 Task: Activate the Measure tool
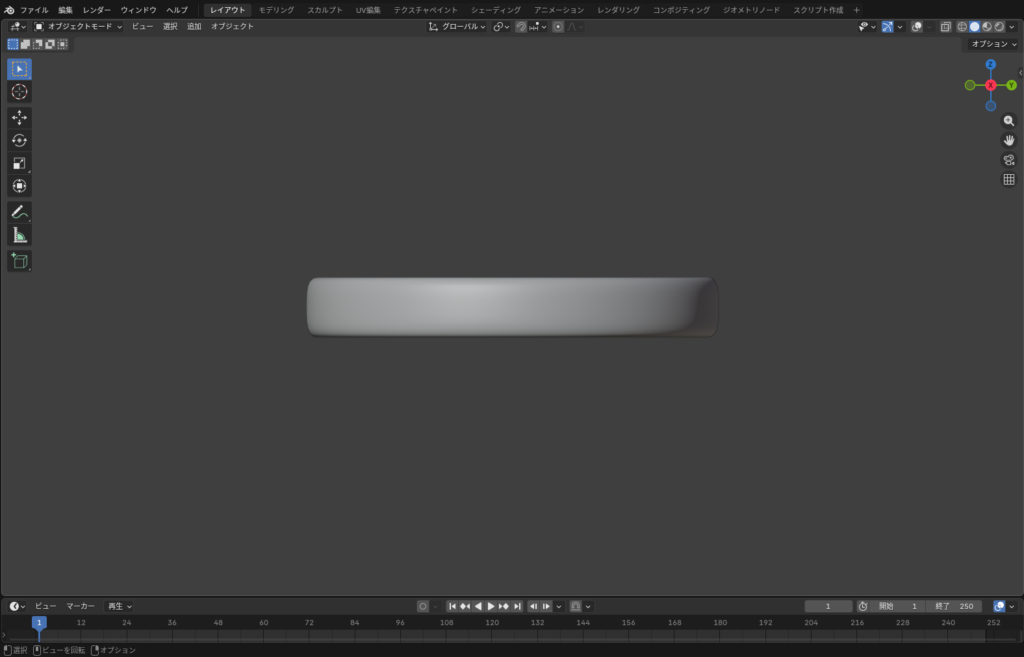pos(19,235)
